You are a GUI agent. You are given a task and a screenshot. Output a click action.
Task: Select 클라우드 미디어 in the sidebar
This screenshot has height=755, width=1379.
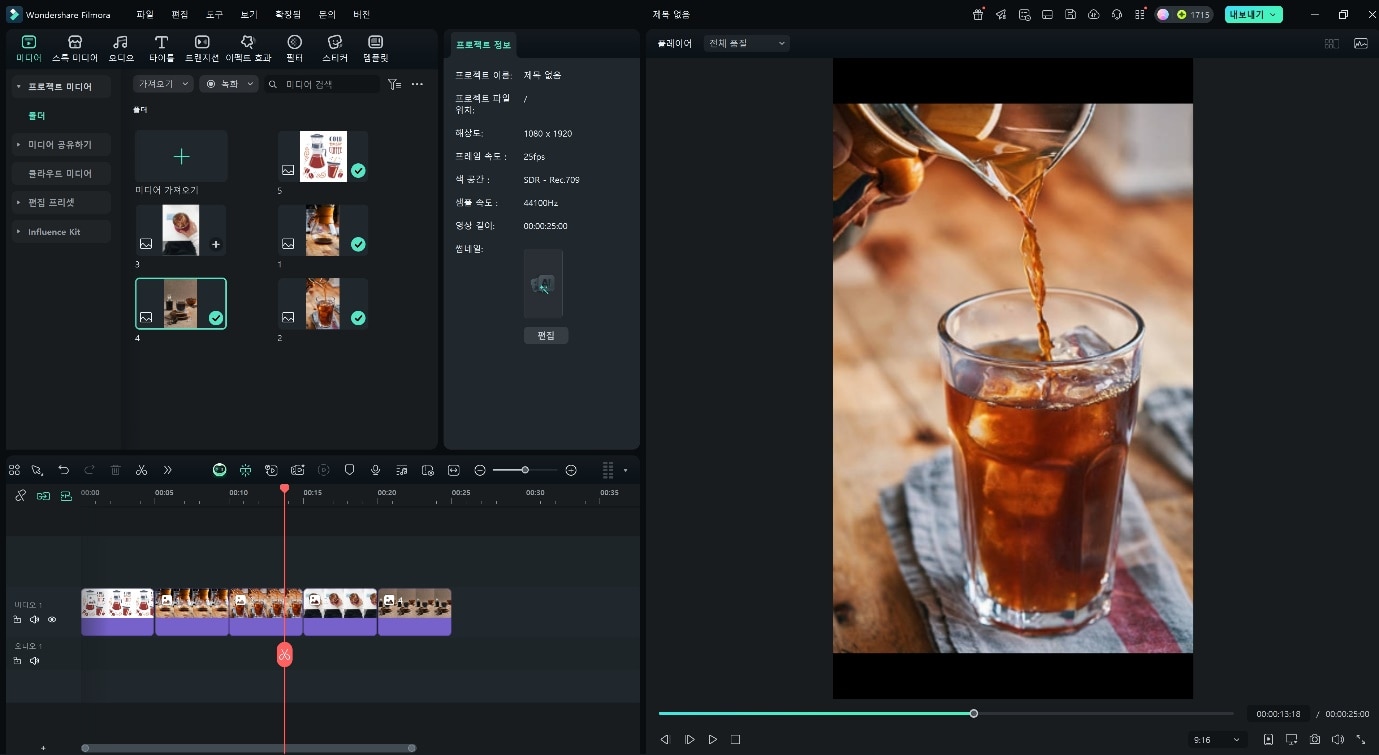[60, 174]
